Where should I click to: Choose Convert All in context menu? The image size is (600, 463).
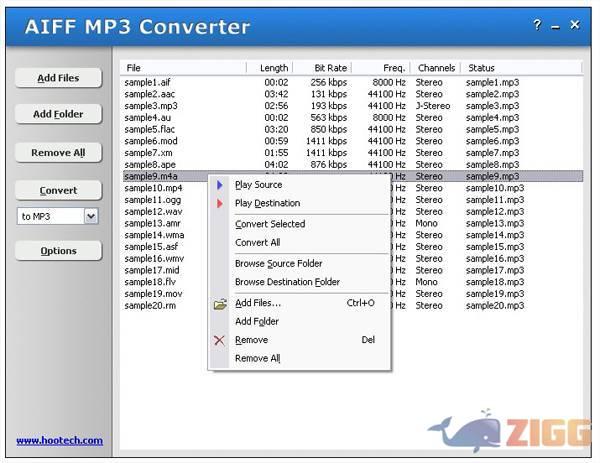257,243
